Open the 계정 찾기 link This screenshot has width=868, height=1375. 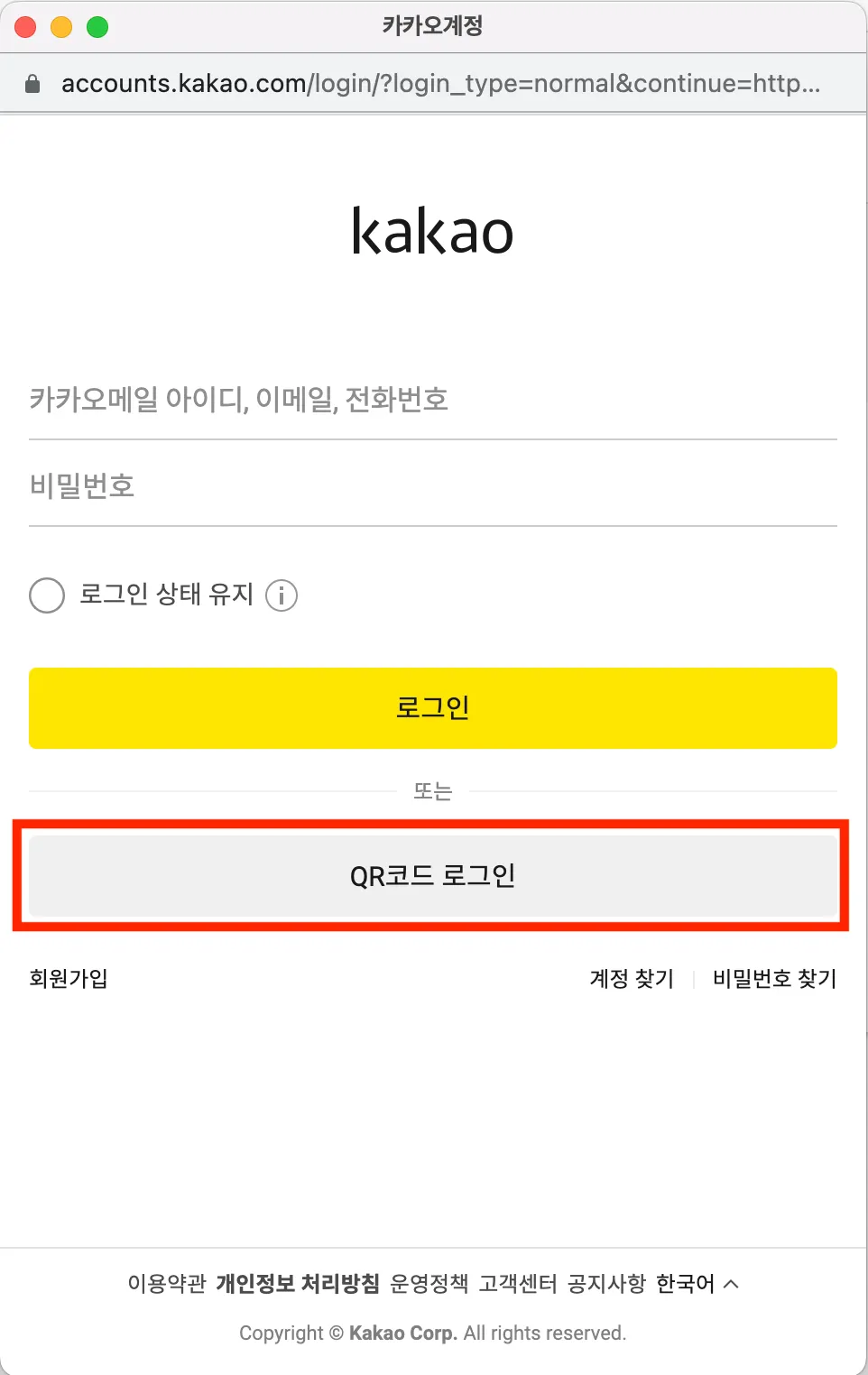tap(632, 978)
